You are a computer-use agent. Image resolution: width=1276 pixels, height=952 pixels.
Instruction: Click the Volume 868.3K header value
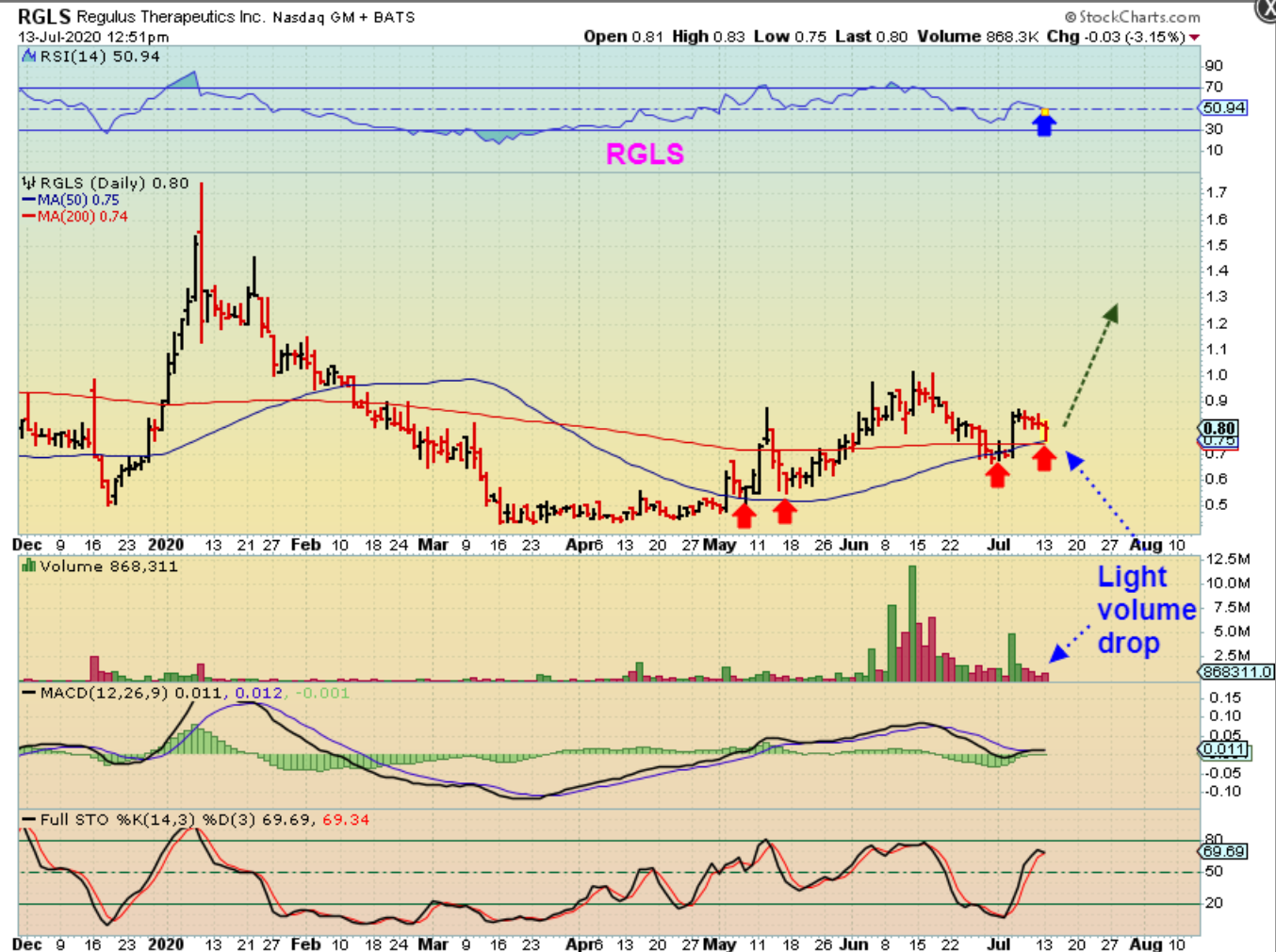978,37
